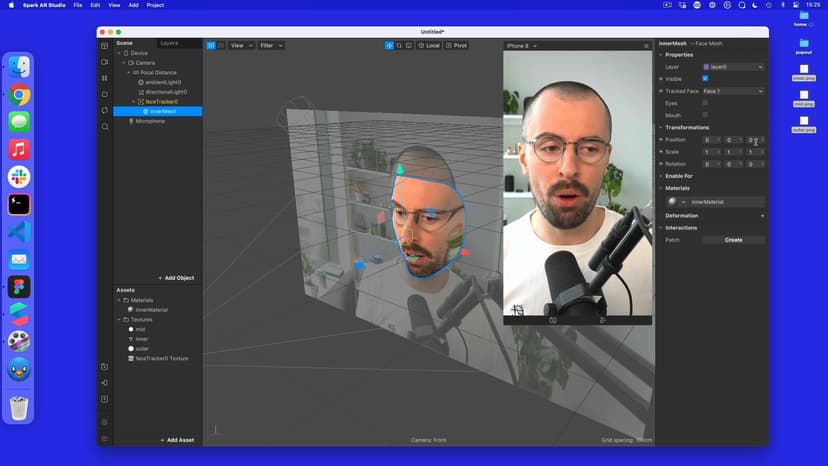Open Figma from the dock

[19, 287]
